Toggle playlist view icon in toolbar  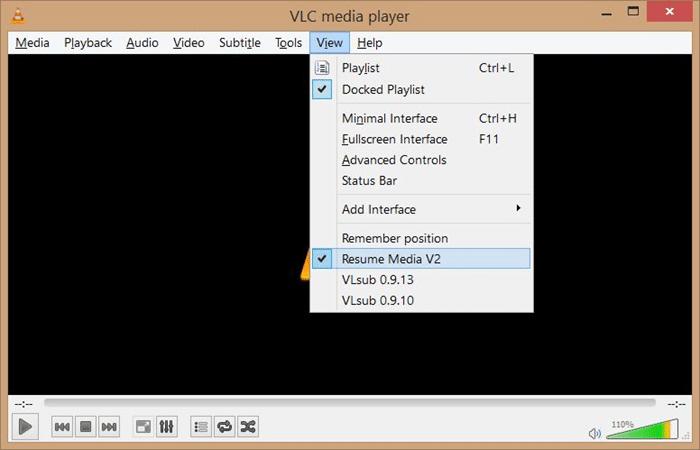201,427
